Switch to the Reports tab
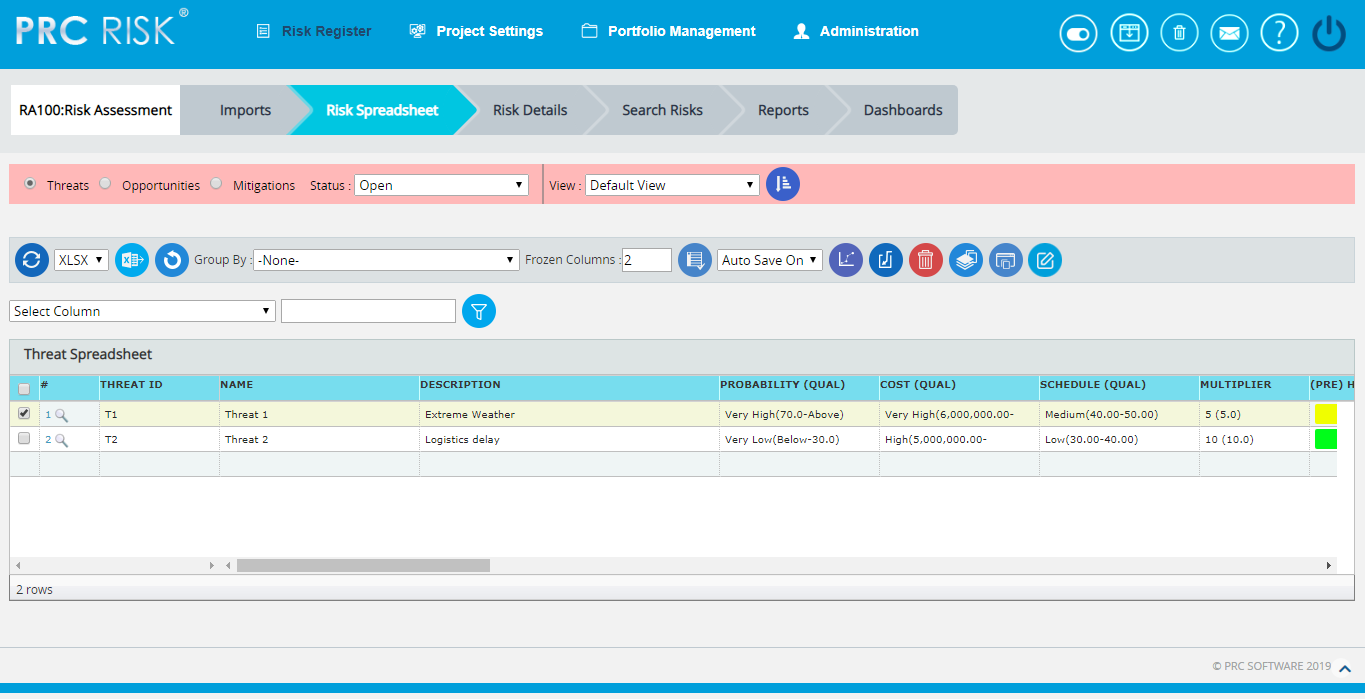This screenshot has height=699, width=1365. tap(783, 110)
